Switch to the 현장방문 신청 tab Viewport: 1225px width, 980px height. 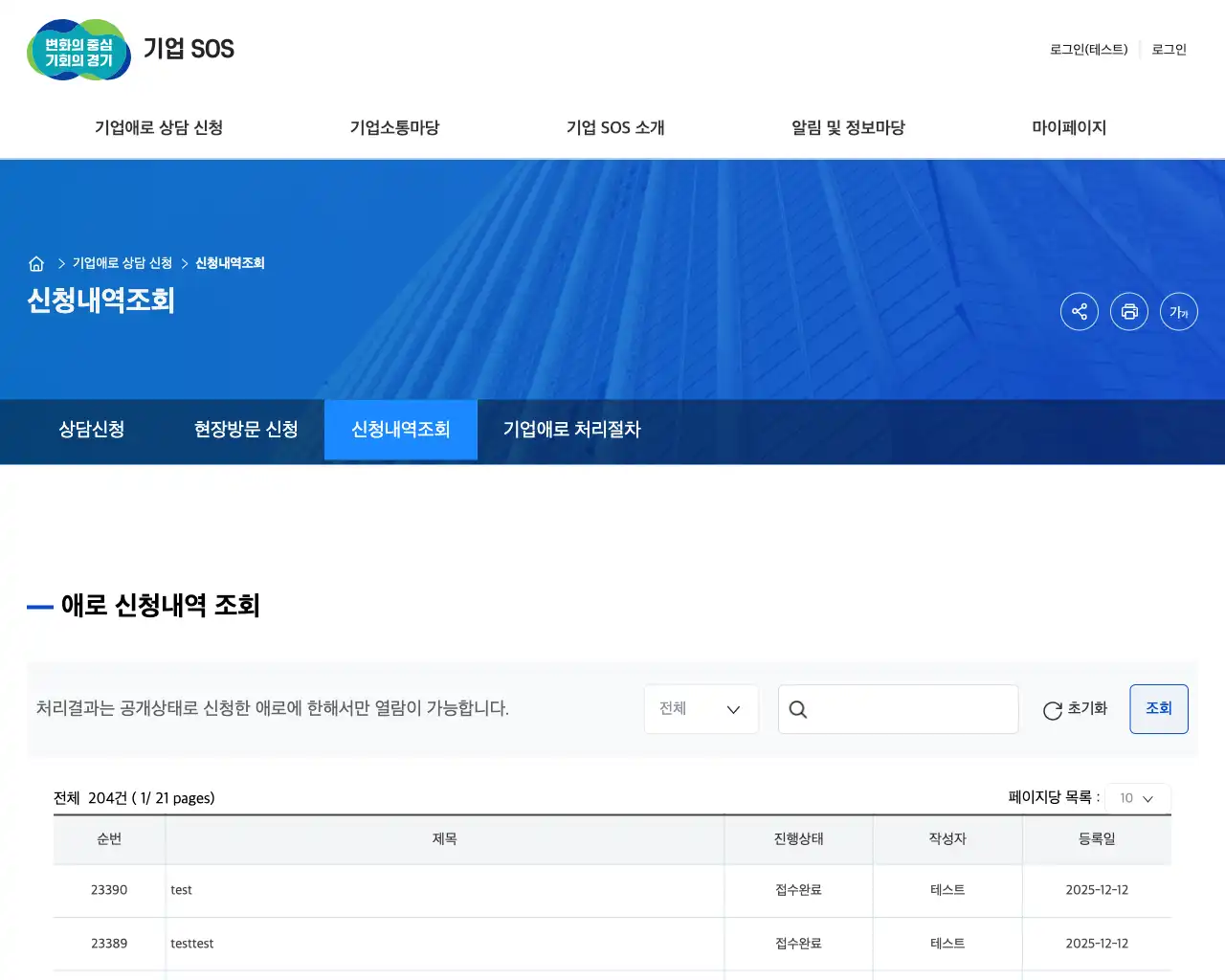[244, 430]
